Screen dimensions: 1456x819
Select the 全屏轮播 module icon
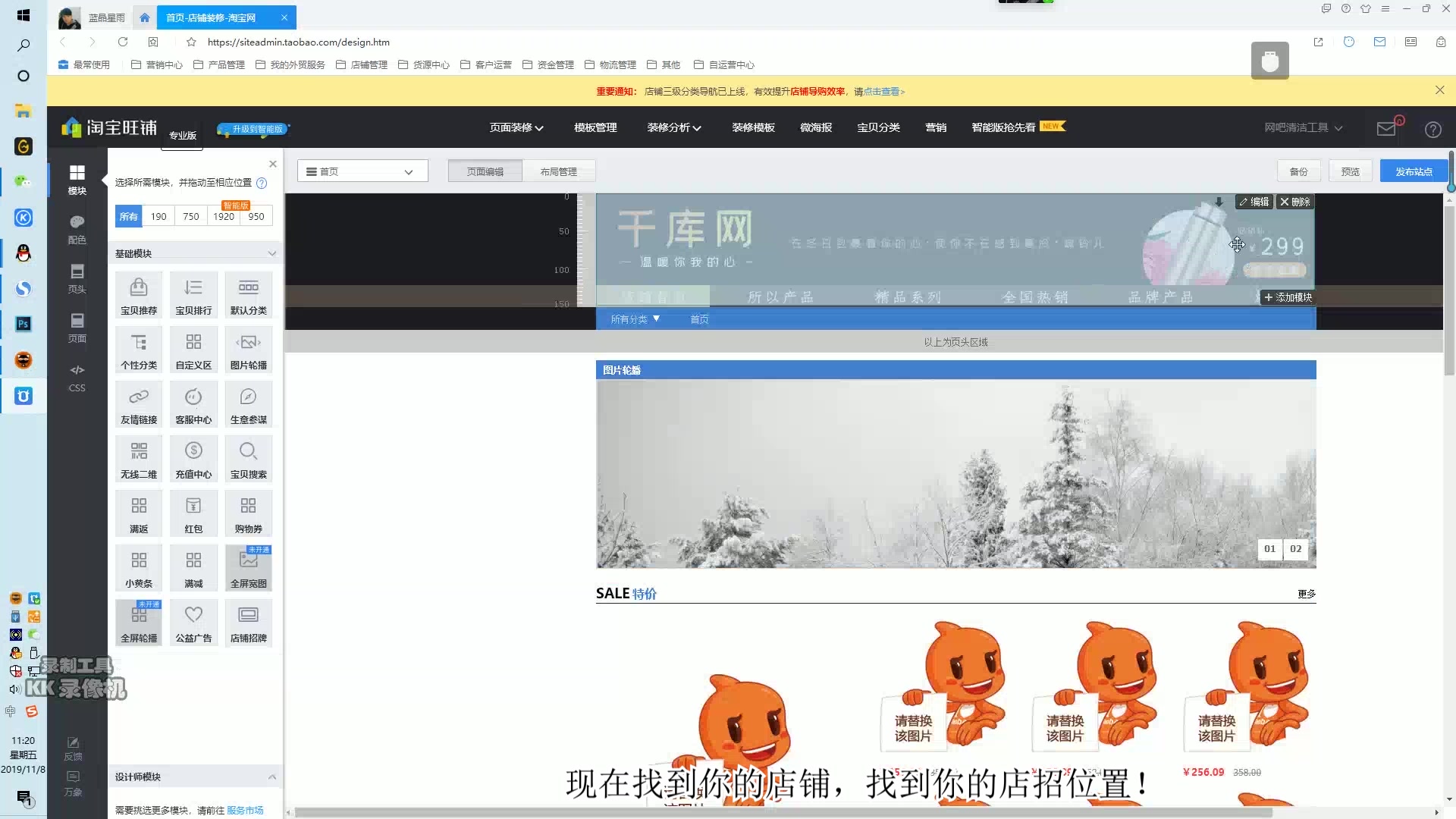pos(139,622)
